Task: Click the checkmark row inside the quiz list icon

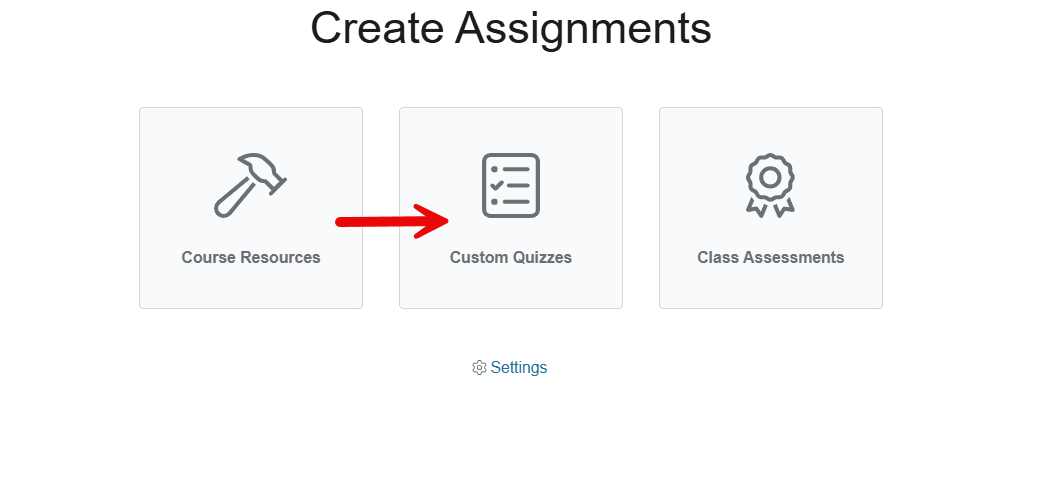Action: (511, 186)
